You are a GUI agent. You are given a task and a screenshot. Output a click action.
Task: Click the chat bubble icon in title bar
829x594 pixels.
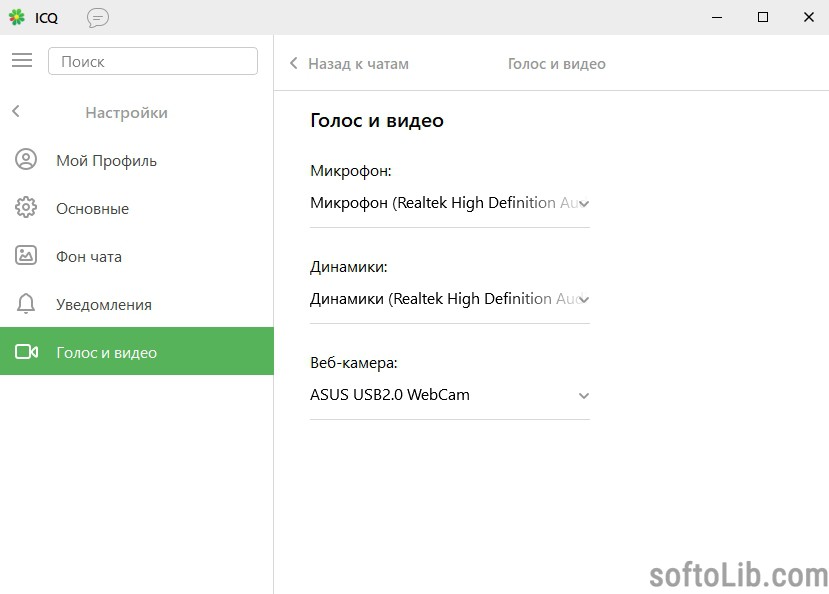(98, 17)
